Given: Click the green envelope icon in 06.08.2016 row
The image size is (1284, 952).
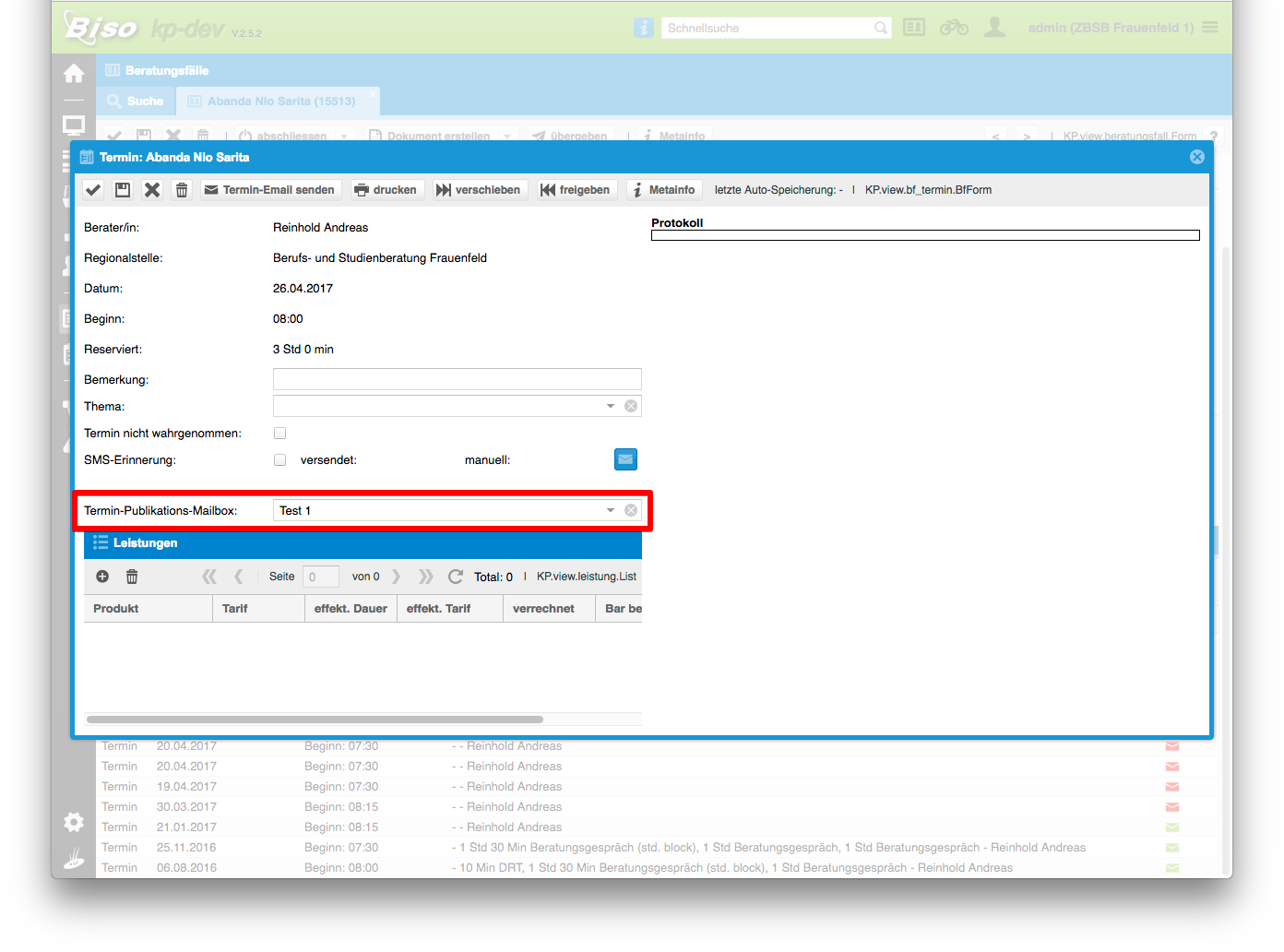Looking at the screenshot, I should (x=1172, y=868).
